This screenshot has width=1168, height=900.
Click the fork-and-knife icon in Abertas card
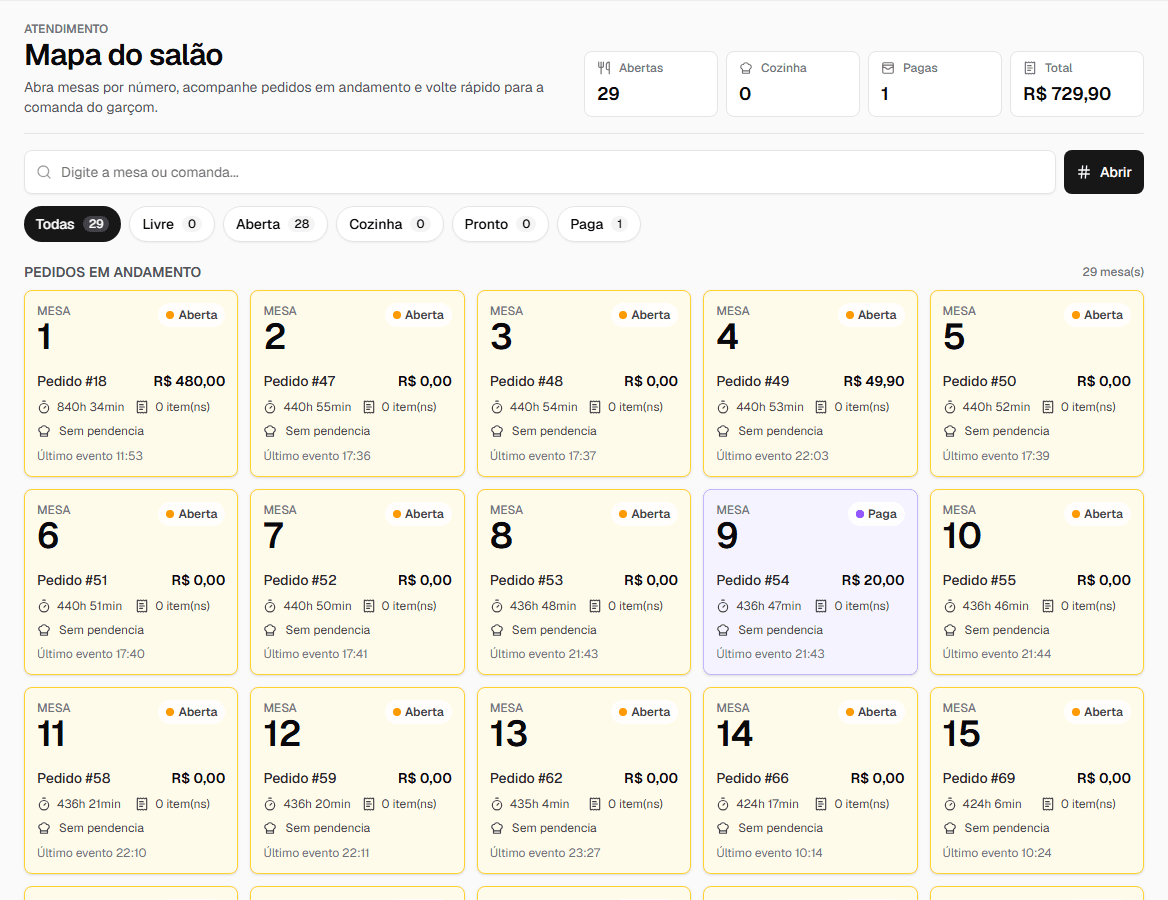[604, 68]
